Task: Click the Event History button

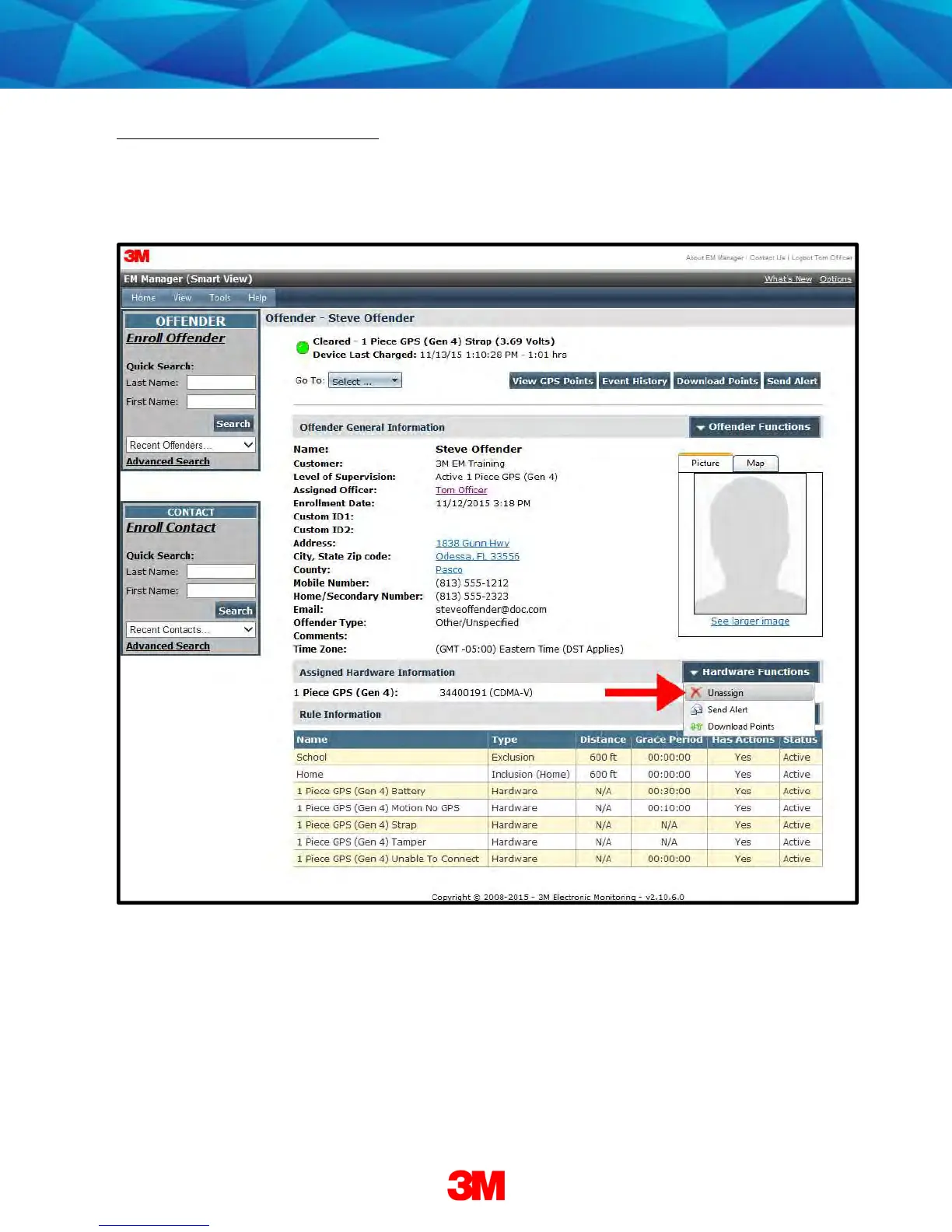Action: click(635, 380)
